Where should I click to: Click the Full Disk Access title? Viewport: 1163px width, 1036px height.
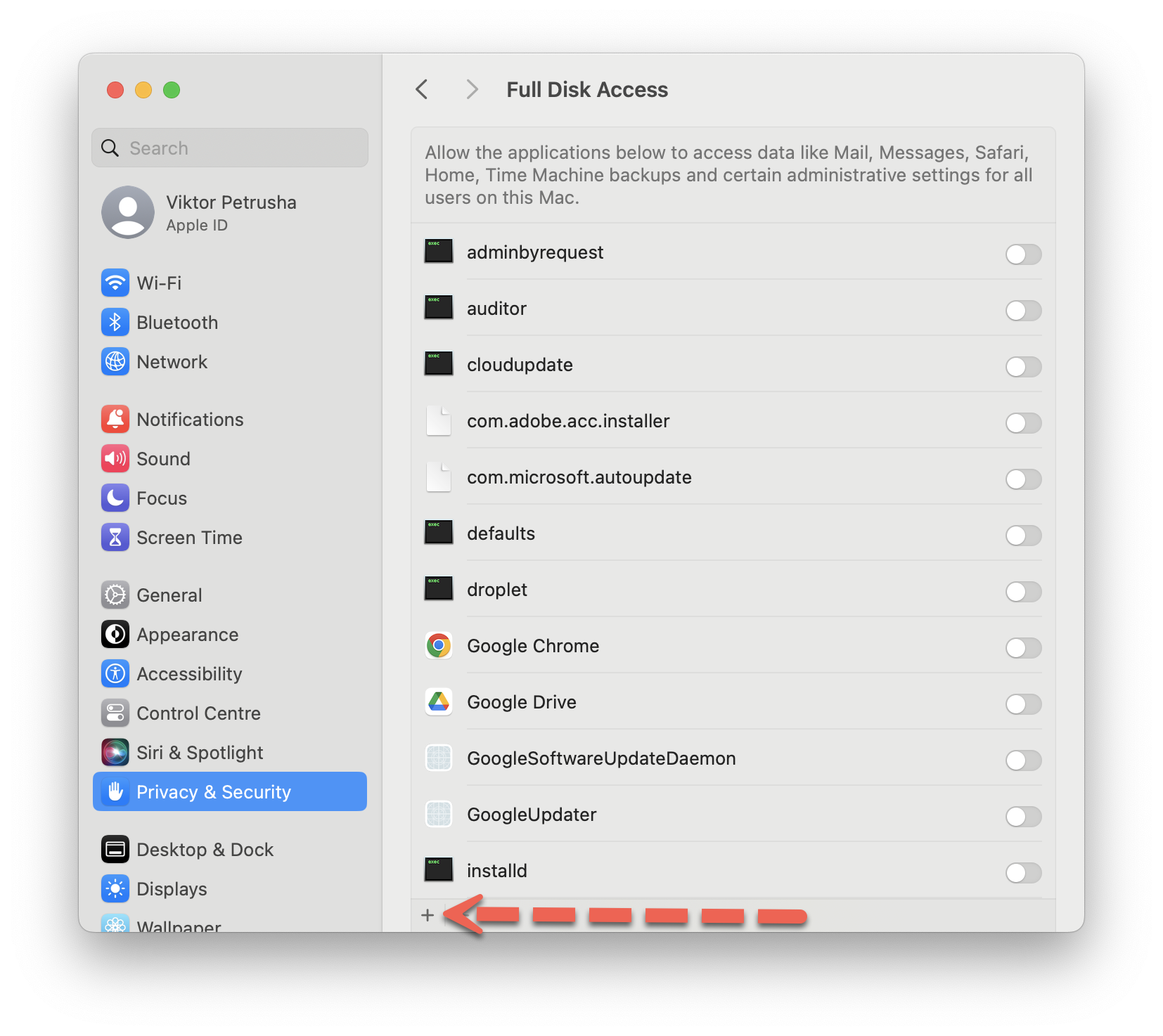tap(587, 90)
